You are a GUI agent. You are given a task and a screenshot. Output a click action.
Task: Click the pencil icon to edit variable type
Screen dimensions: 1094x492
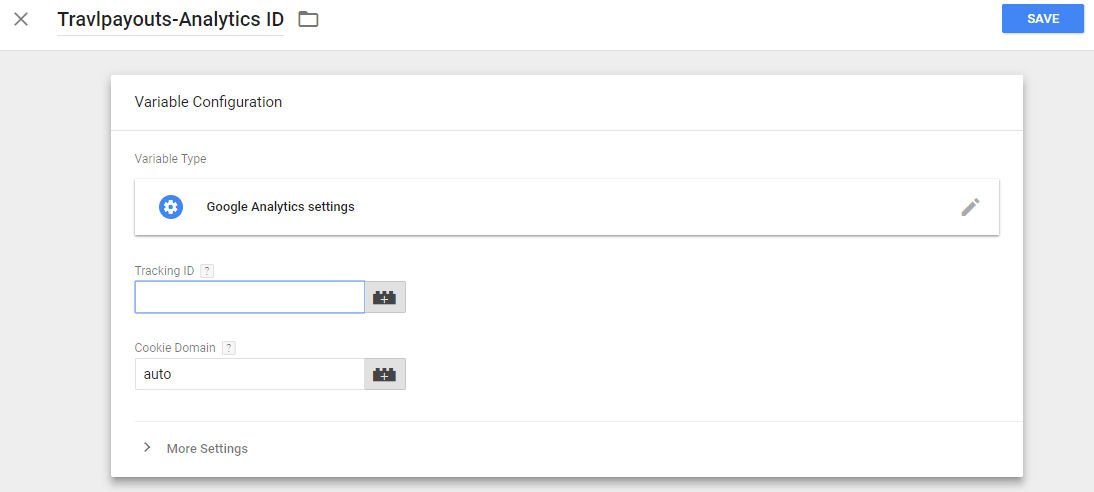tap(970, 207)
